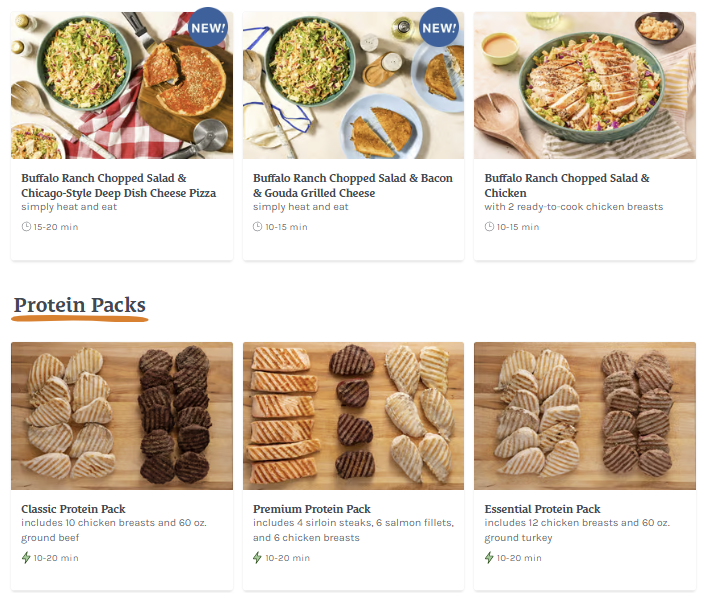The height and width of the screenshot is (593, 702).
Task: Click the lightning bolt icon on Classic Protein Pack
Action: click(26, 558)
